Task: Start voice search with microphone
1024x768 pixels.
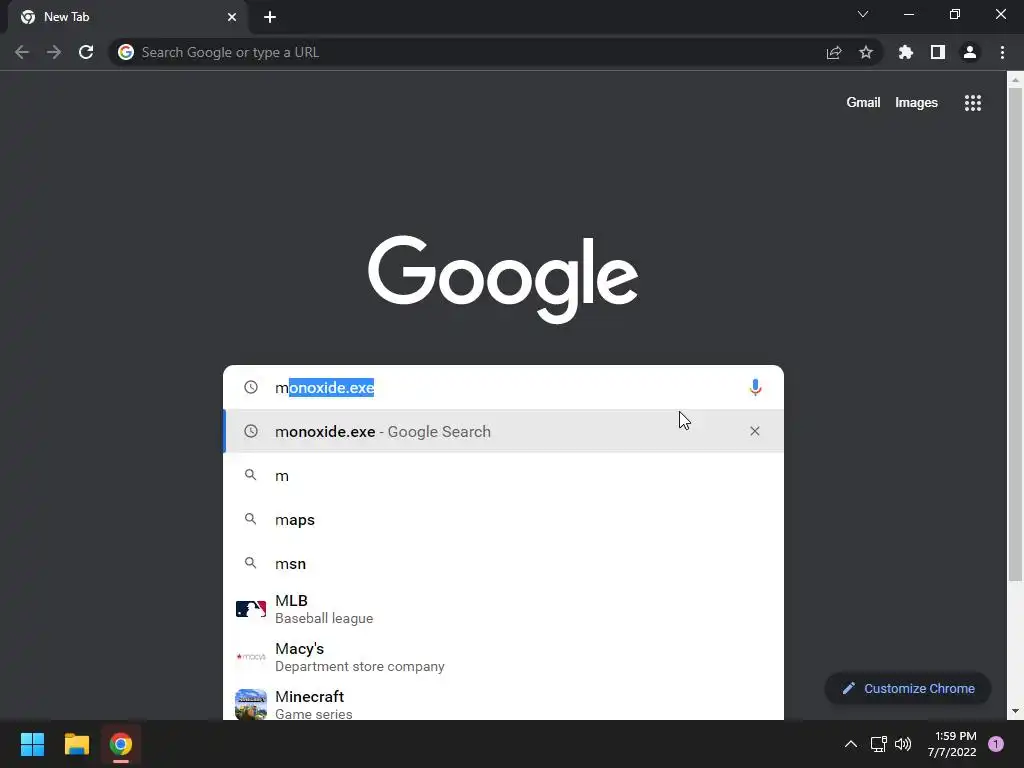Action: 755,387
